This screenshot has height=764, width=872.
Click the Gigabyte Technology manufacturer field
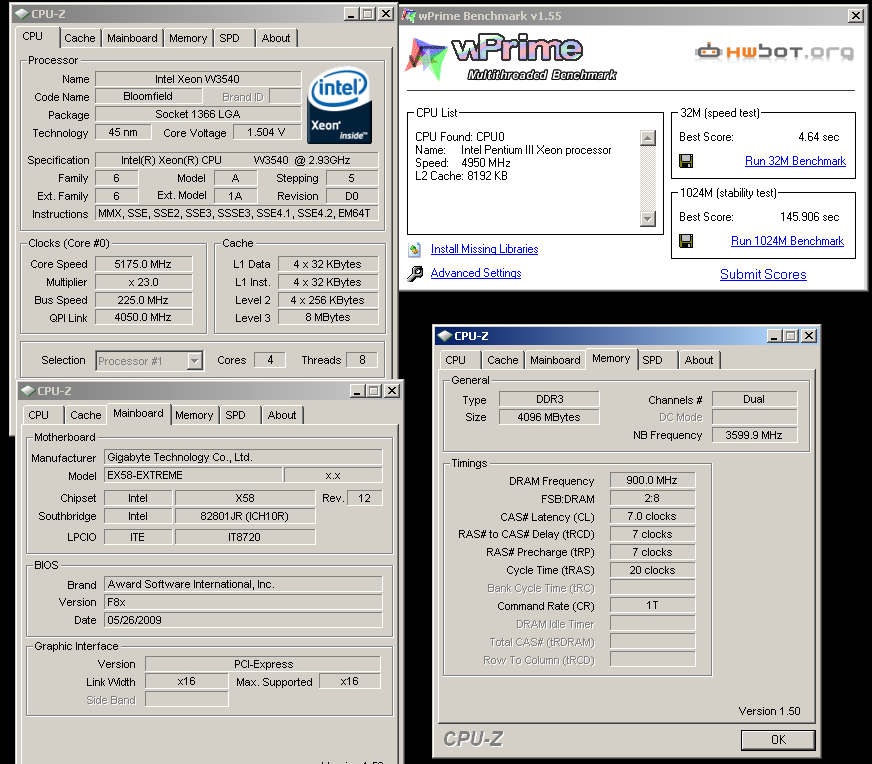[x=244, y=458]
